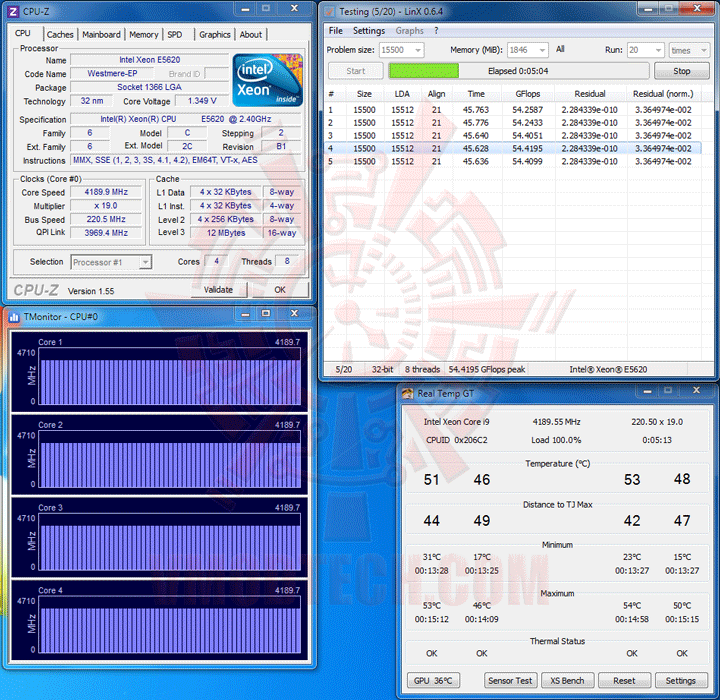Close the Real Temp GT window

point(696,390)
